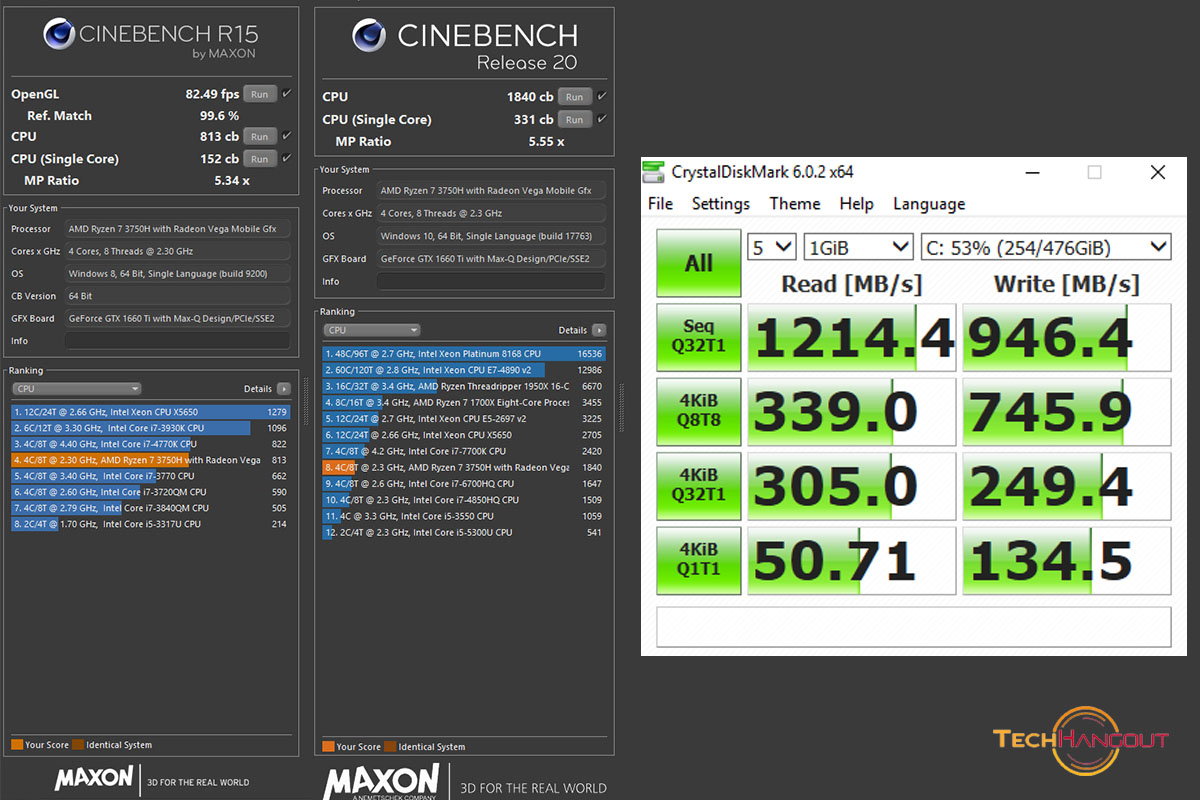This screenshot has width=1200, height=800.
Task: Select Xeon Platinum 8168 row in R20
Action: click(464, 354)
